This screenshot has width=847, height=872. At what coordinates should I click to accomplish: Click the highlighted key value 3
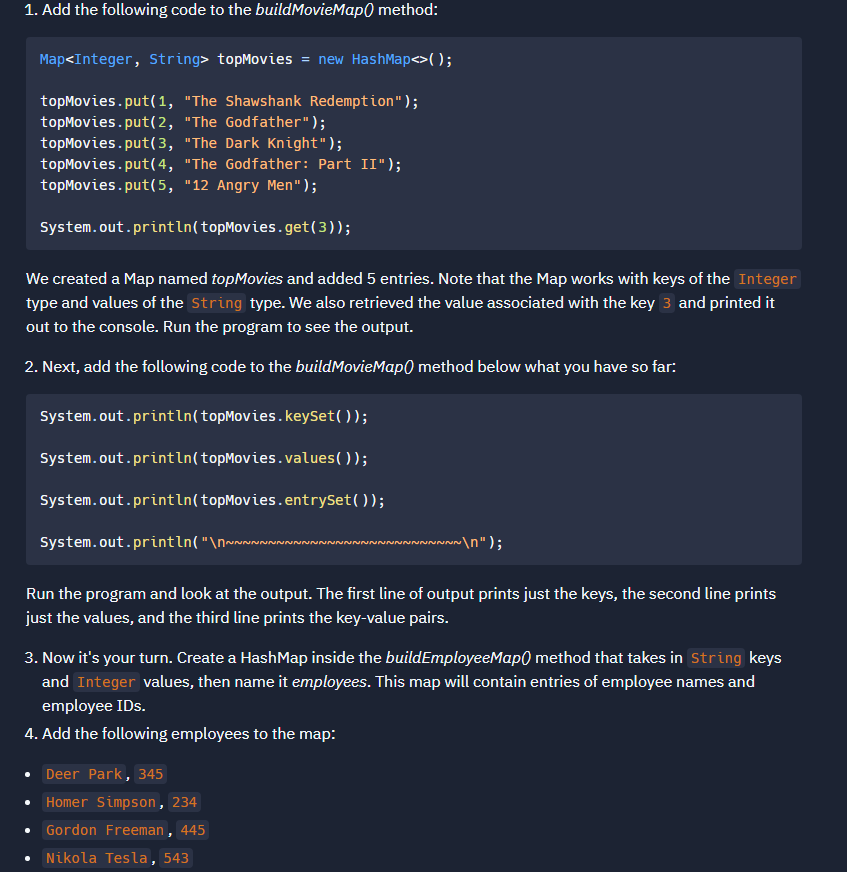(x=666, y=302)
